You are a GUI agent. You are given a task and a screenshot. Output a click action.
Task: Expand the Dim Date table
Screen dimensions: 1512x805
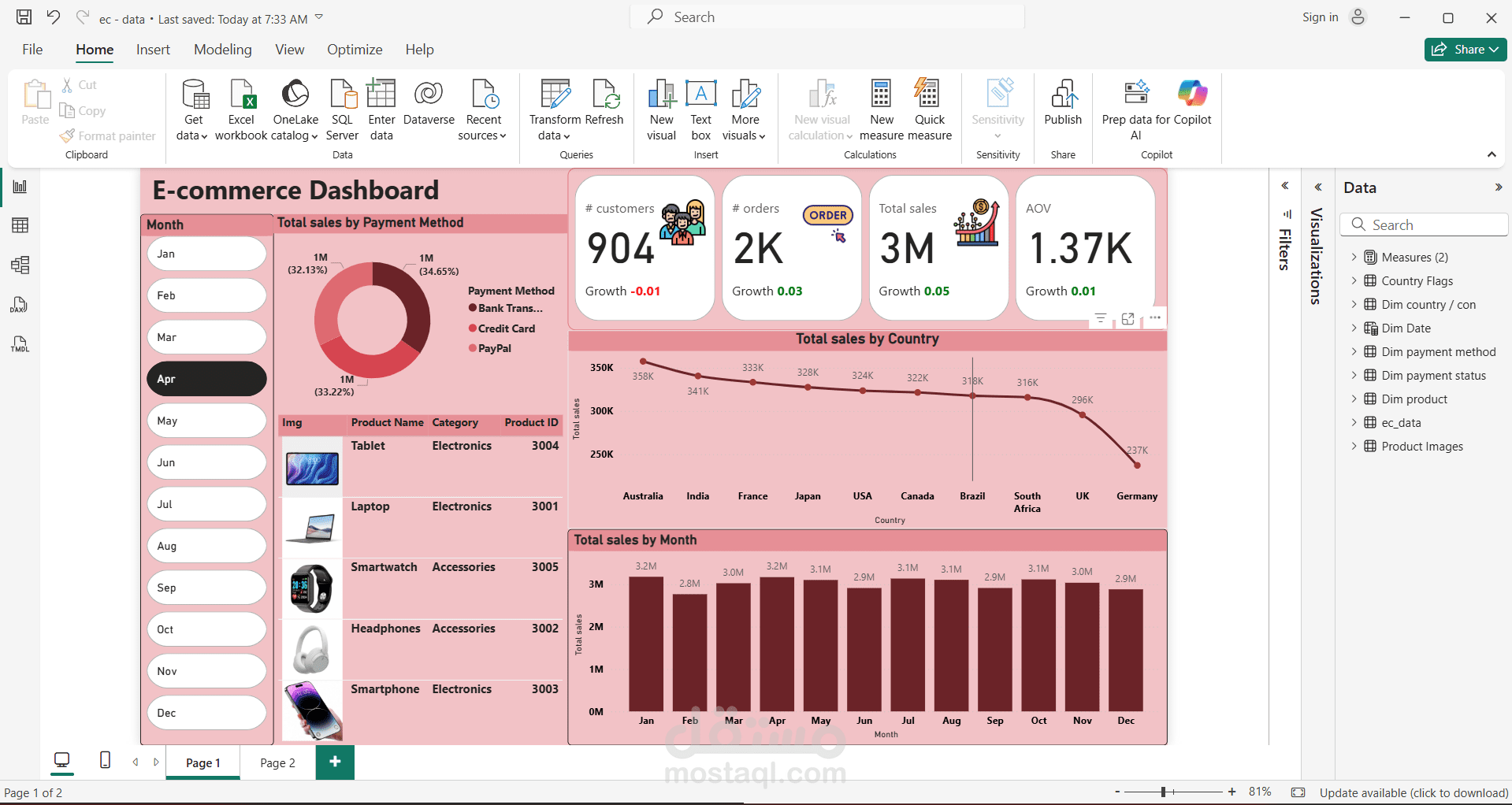click(x=1355, y=328)
